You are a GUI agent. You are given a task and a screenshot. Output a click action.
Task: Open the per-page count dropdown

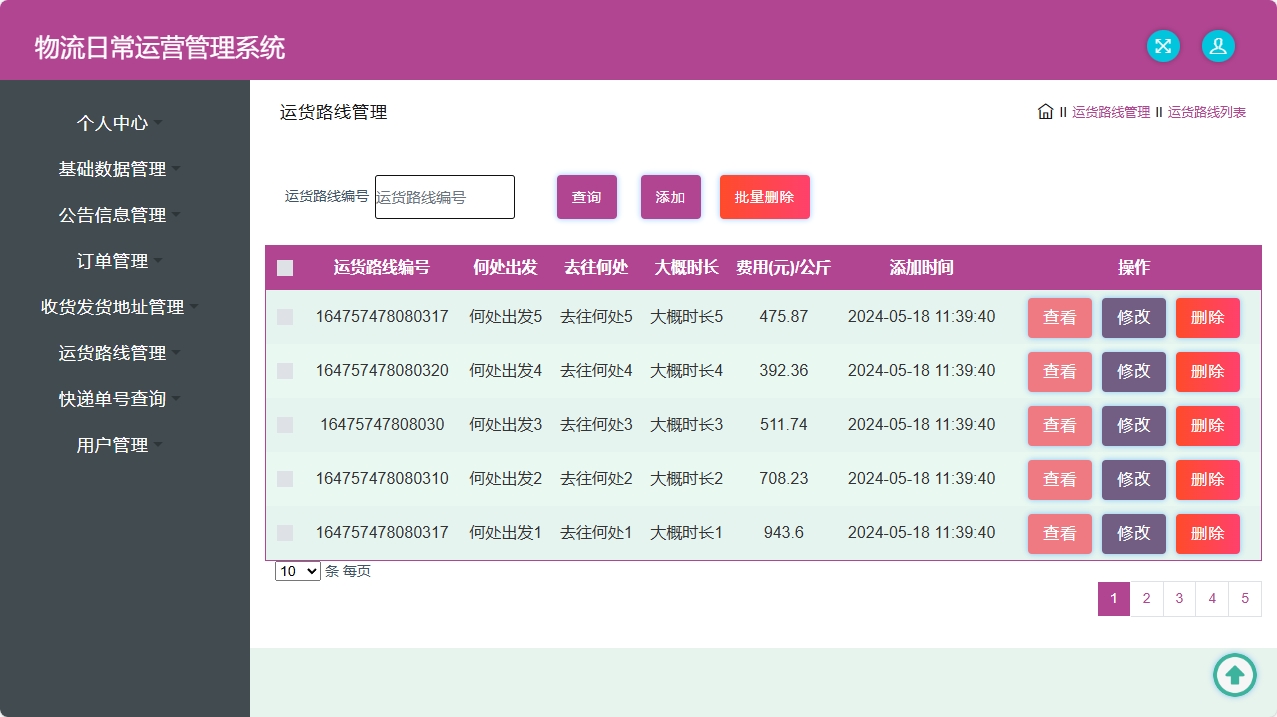(296, 570)
